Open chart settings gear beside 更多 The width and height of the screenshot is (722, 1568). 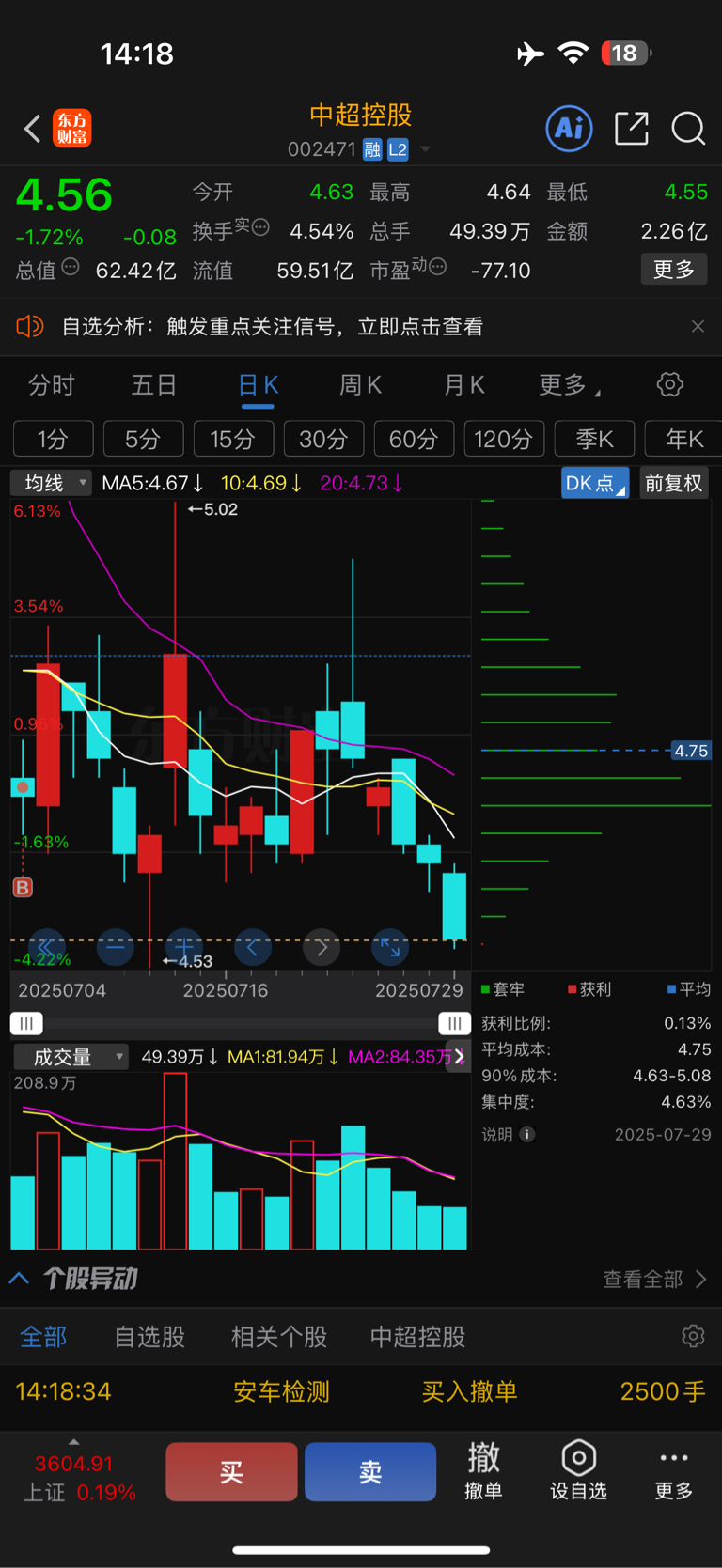[670, 384]
